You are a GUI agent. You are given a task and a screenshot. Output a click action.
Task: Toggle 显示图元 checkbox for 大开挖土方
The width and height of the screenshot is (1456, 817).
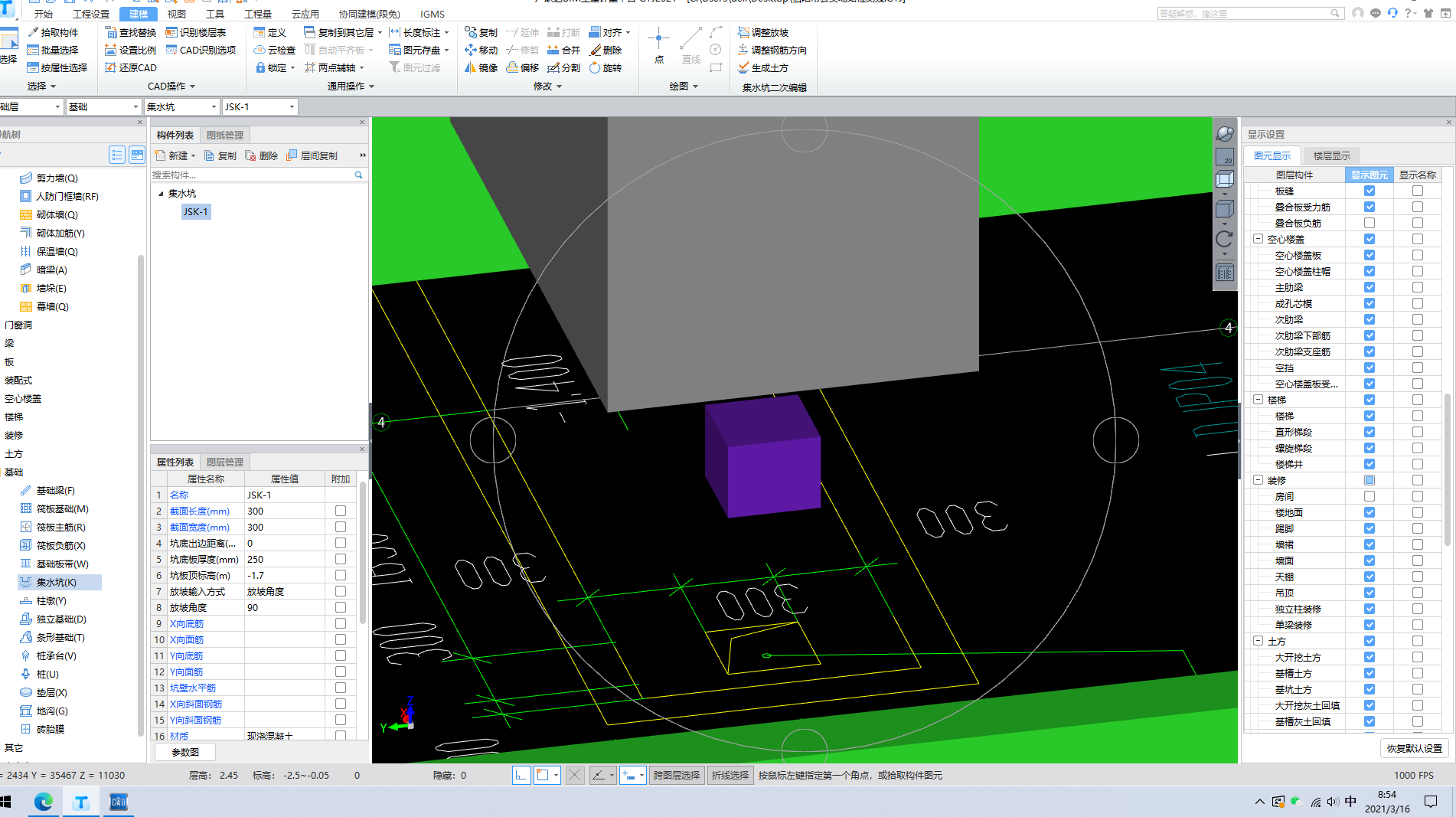(x=1369, y=657)
